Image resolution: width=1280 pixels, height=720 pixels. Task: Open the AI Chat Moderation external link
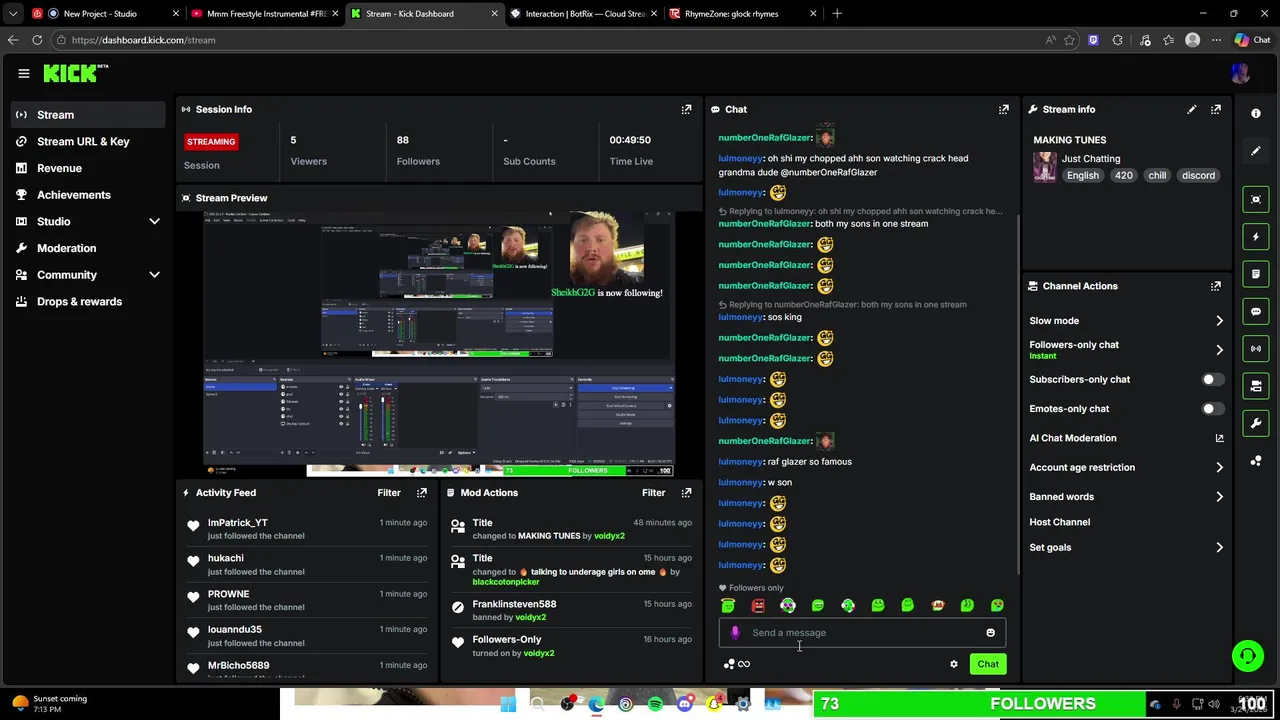coord(1219,438)
